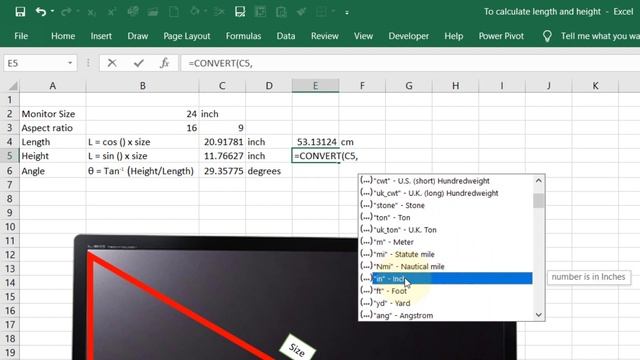The height and width of the screenshot is (360, 640).
Task: Open the Developer tab
Action: click(409, 36)
